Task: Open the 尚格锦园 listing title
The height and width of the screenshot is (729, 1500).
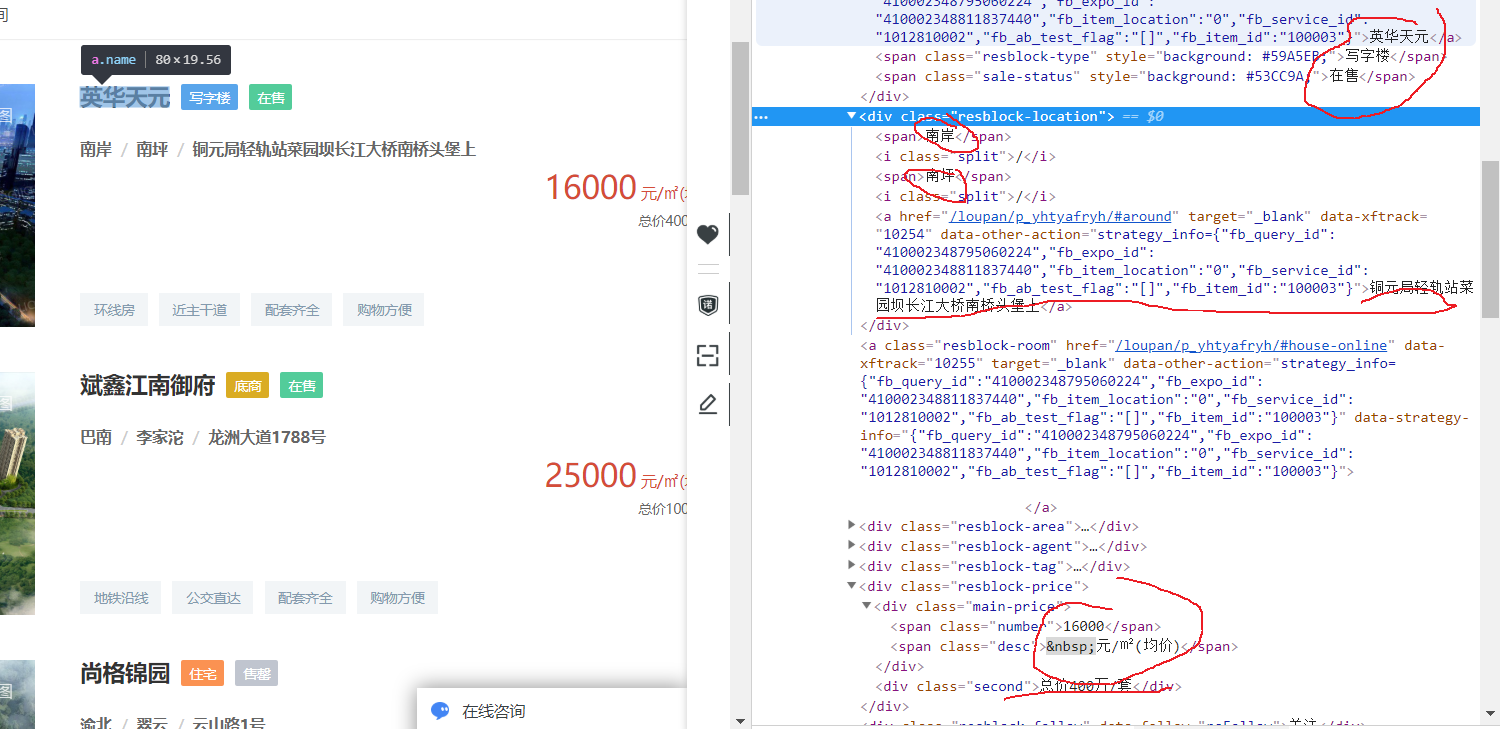Action: click(x=125, y=673)
